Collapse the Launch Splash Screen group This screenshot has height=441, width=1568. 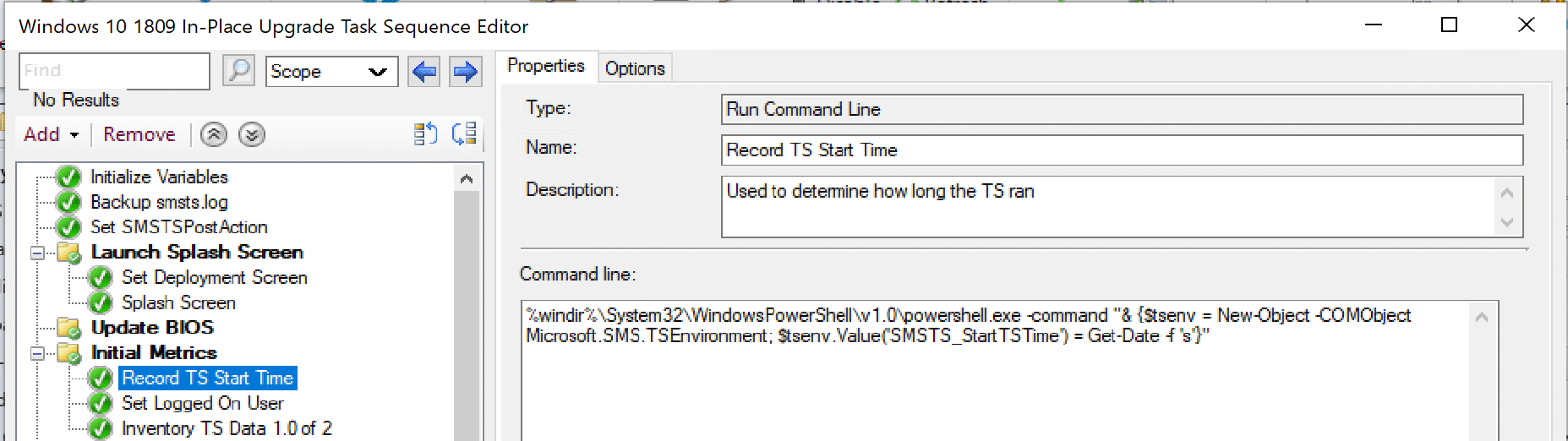tap(37, 253)
